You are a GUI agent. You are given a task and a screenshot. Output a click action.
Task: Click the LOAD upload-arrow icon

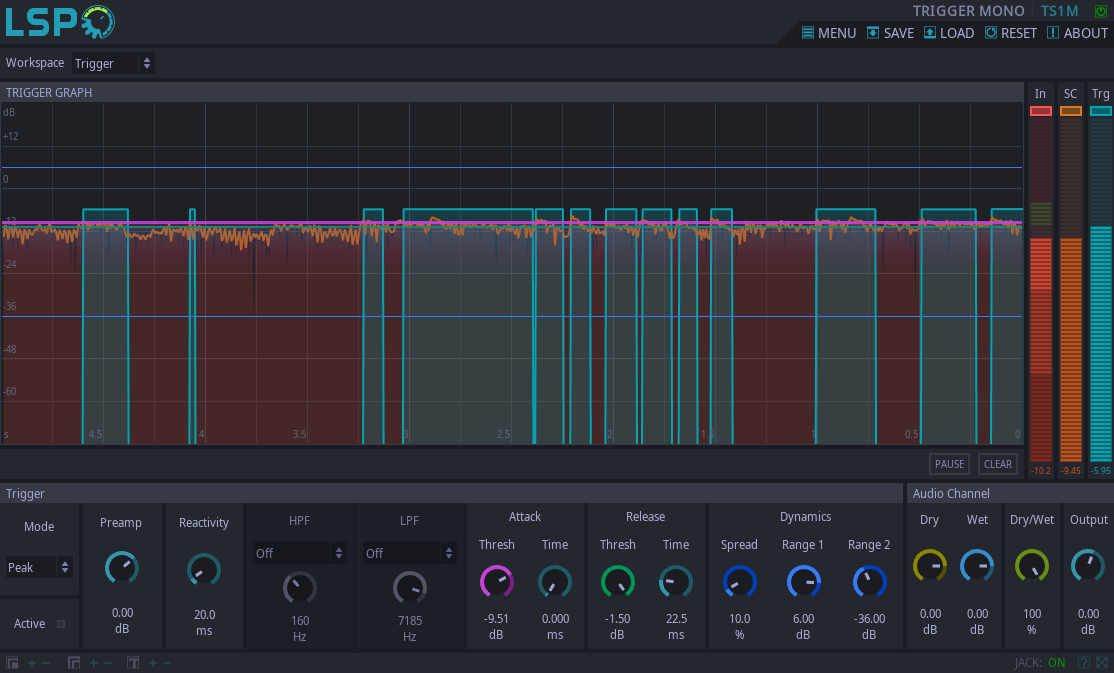coord(929,33)
